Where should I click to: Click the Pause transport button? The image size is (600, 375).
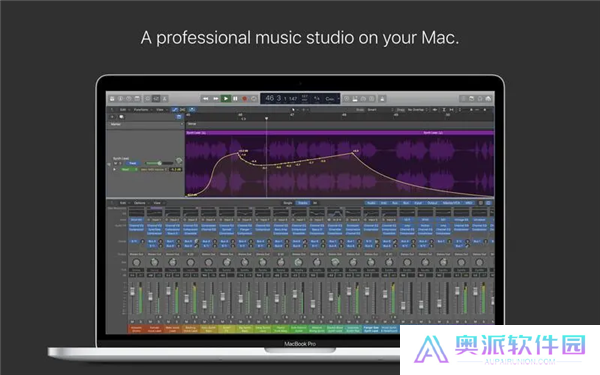[235, 99]
